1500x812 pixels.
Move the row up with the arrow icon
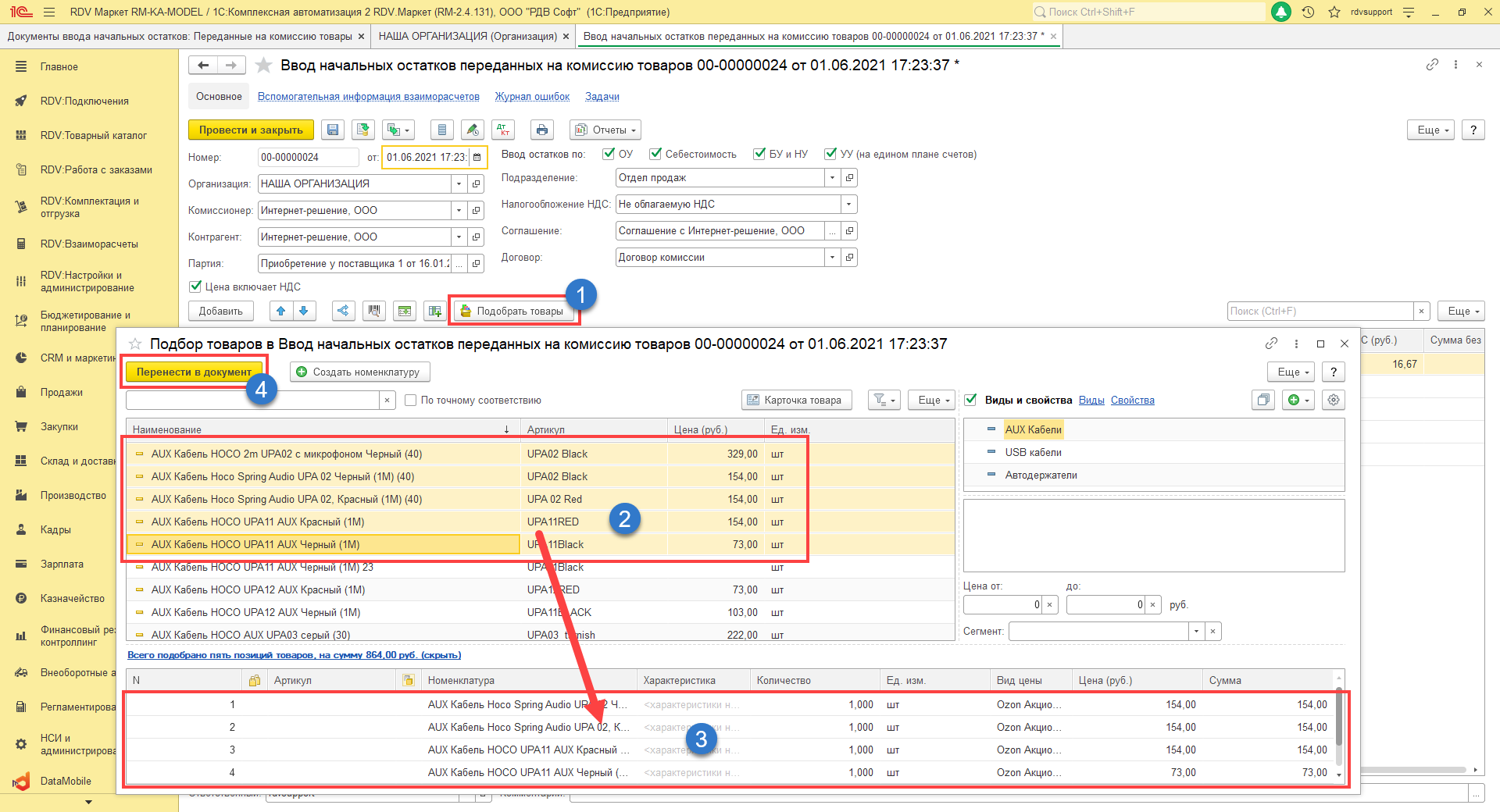coord(281,311)
